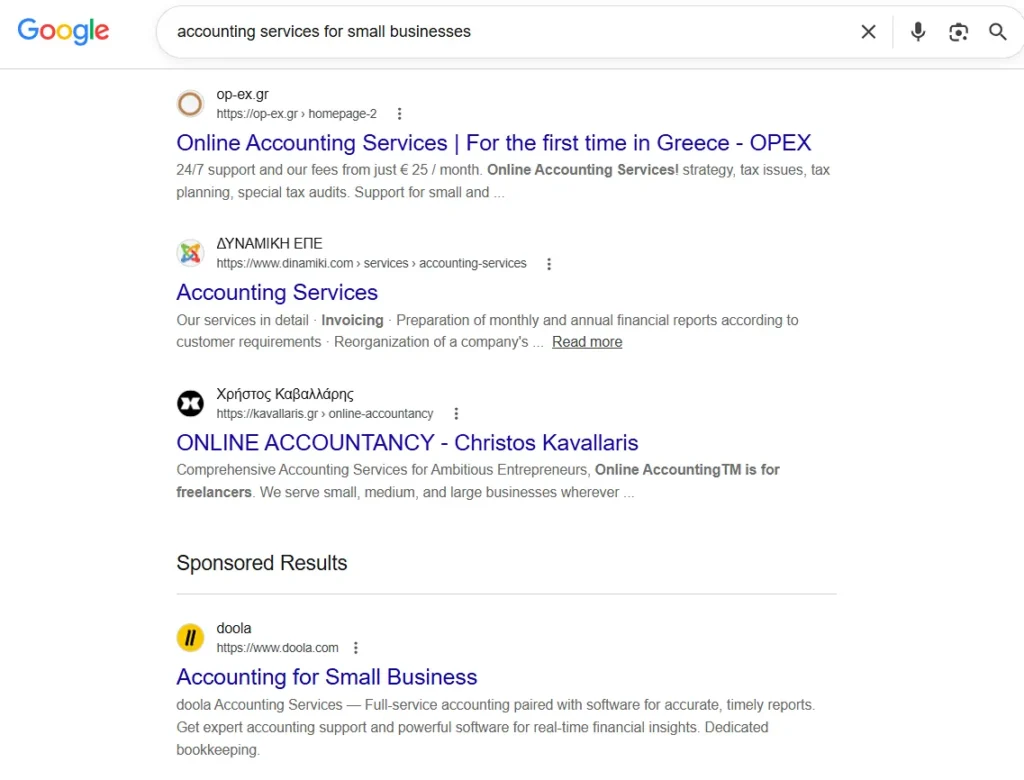Image resolution: width=1024 pixels, height=780 pixels.
Task: Open the Accounting Services result title
Action: click(x=277, y=292)
